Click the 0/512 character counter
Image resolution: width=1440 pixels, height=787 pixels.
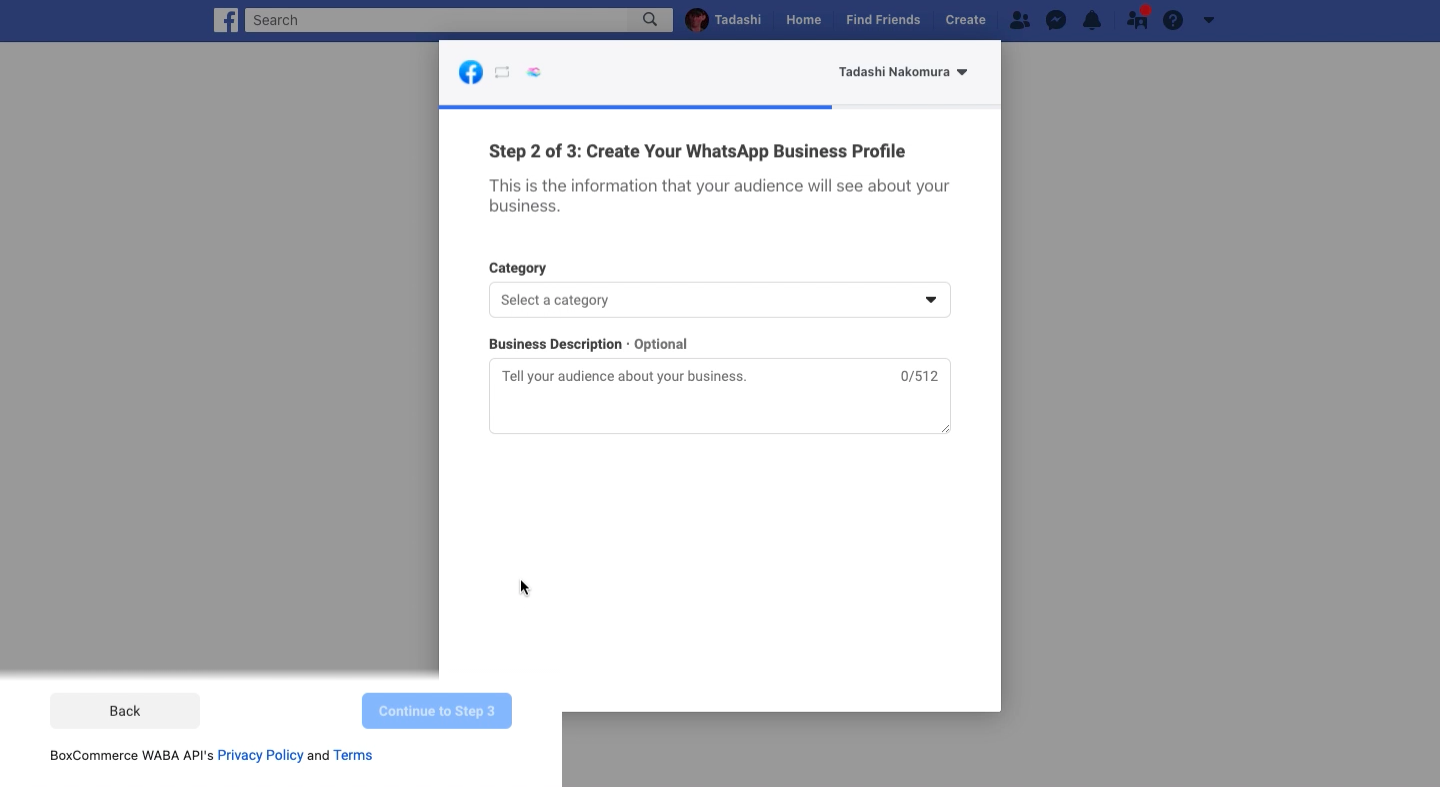pos(919,376)
